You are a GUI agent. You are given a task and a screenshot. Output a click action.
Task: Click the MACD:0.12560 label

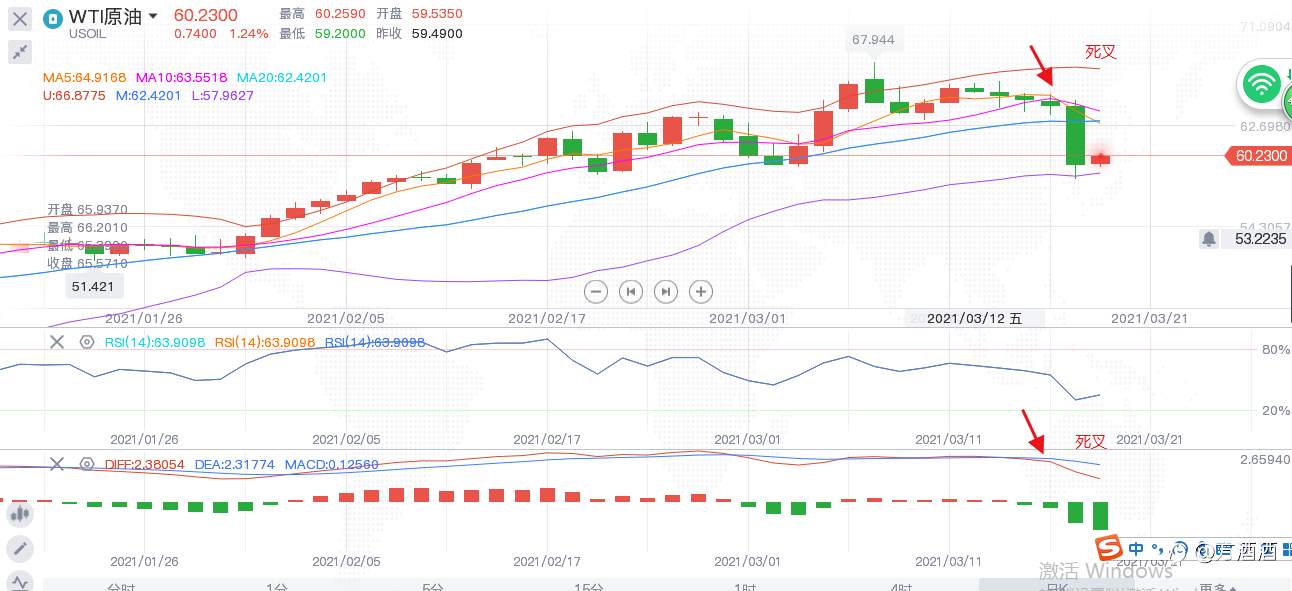click(x=332, y=464)
